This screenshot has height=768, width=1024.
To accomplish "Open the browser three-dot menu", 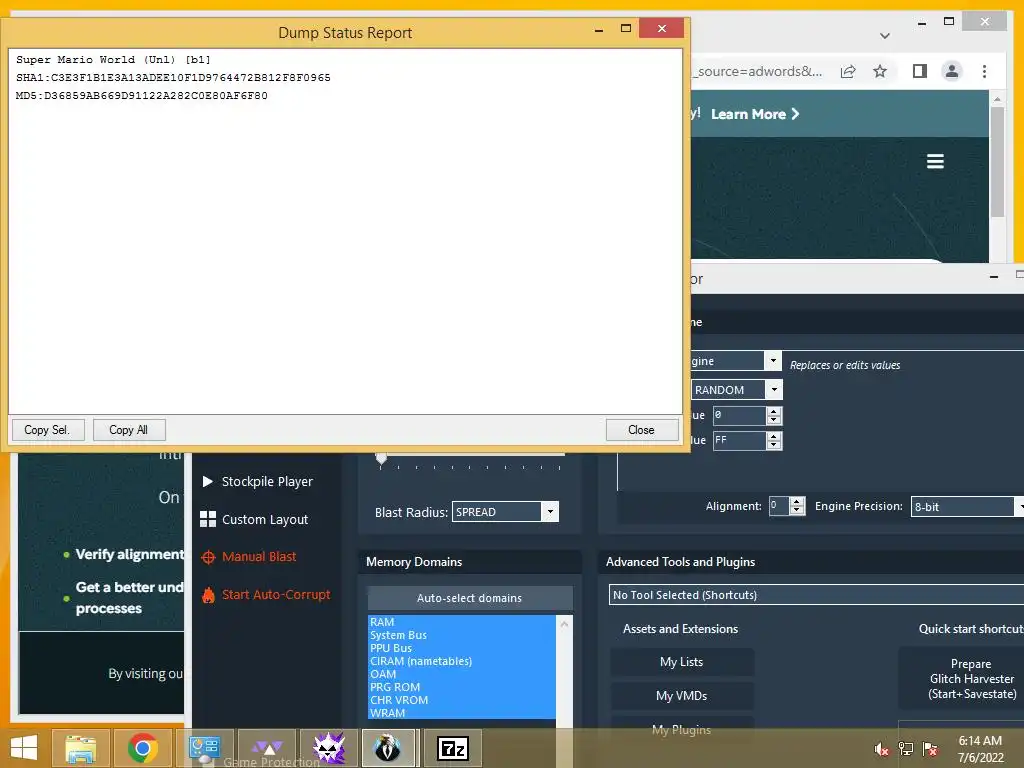I will [984, 71].
